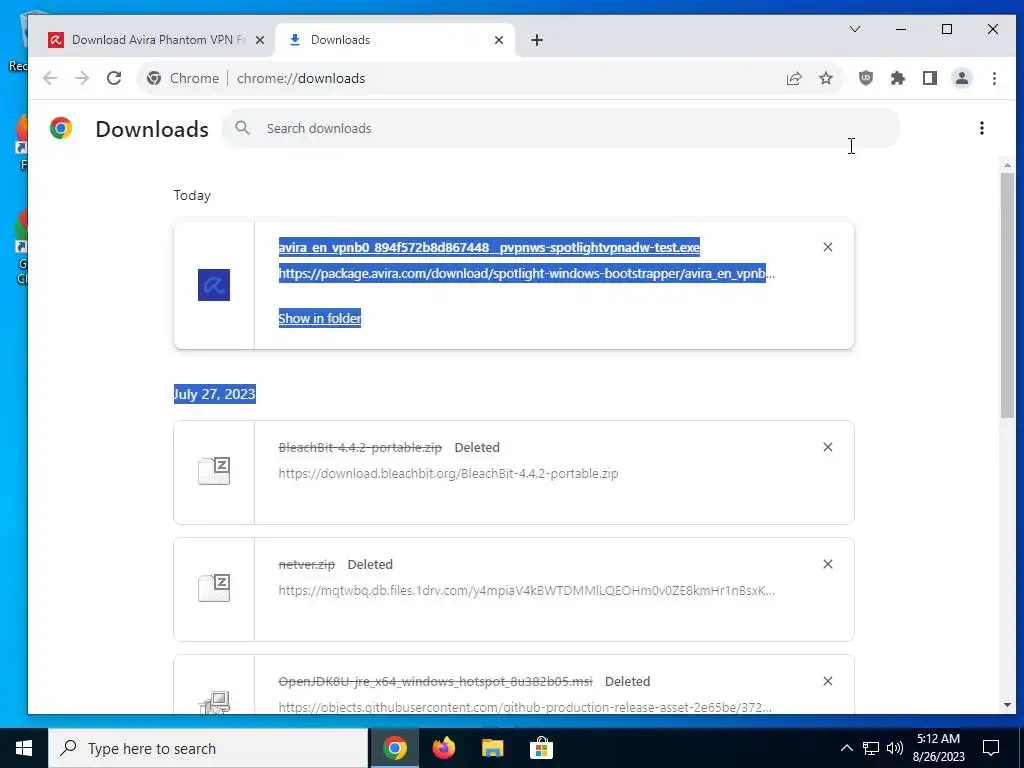The height and width of the screenshot is (768, 1024).
Task: Click the Today heading
Action: coord(192,195)
